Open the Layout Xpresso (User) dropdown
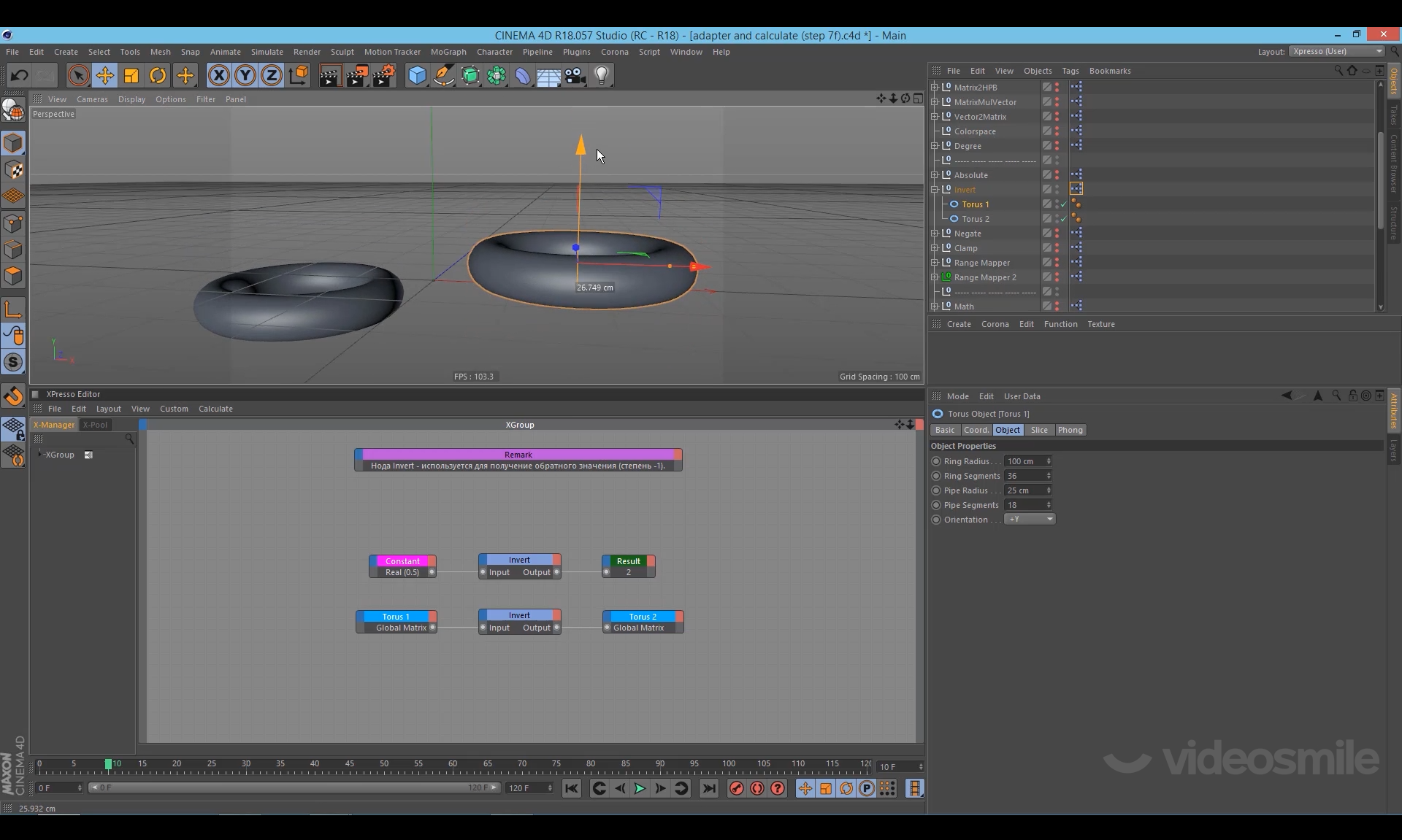This screenshot has width=1402, height=840. pos(1336,52)
